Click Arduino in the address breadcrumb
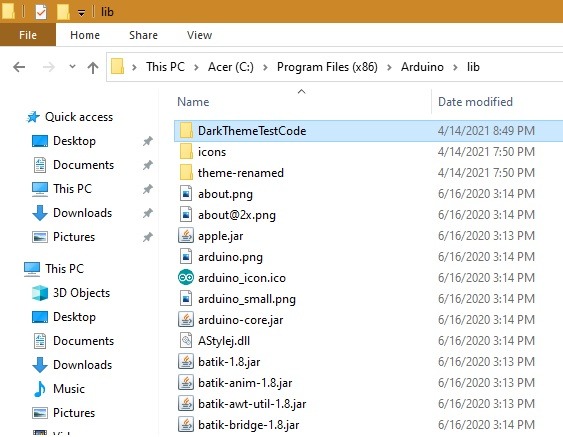Viewport: 563px width, 437px height. (x=422, y=67)
